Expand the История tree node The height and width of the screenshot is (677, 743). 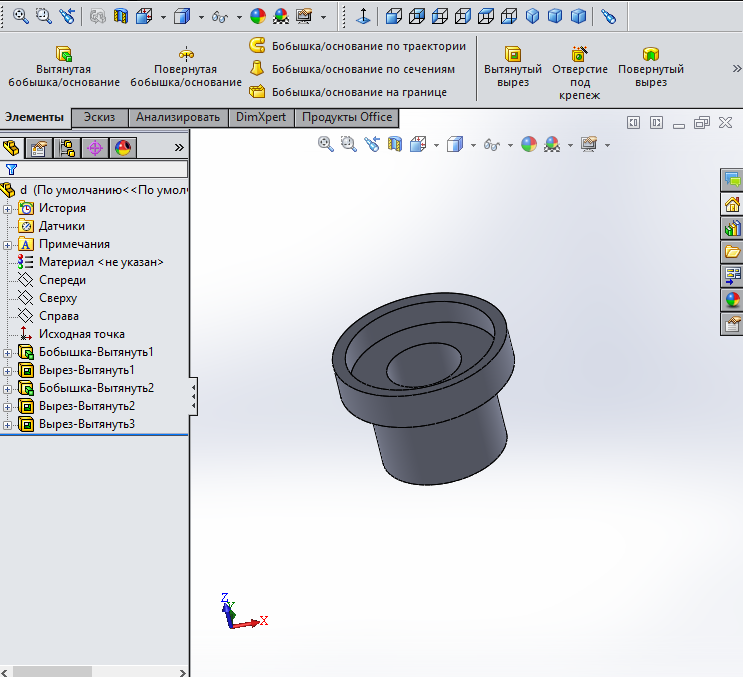(7, 208)
